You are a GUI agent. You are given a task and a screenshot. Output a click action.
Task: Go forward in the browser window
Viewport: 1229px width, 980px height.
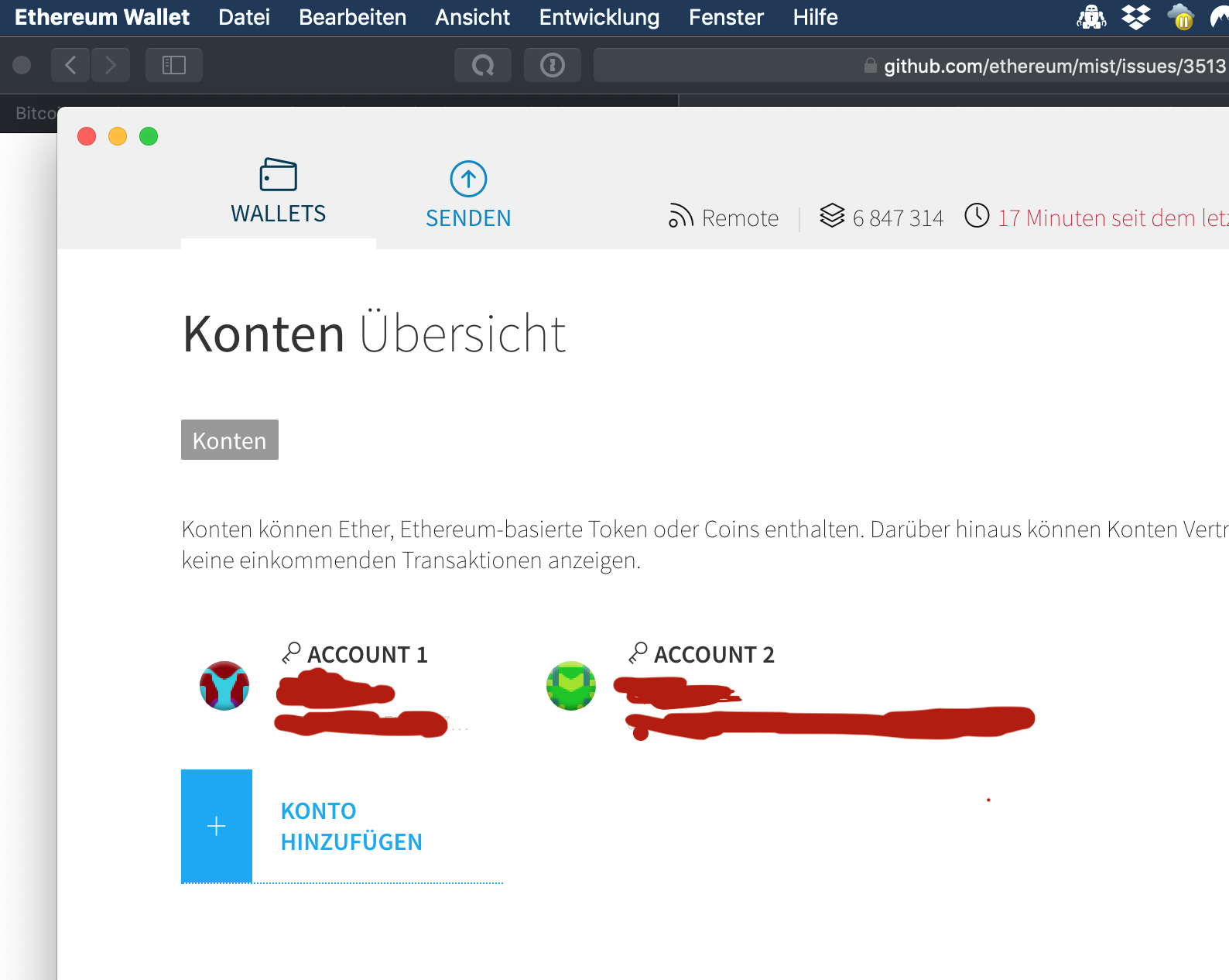(111, 65)
